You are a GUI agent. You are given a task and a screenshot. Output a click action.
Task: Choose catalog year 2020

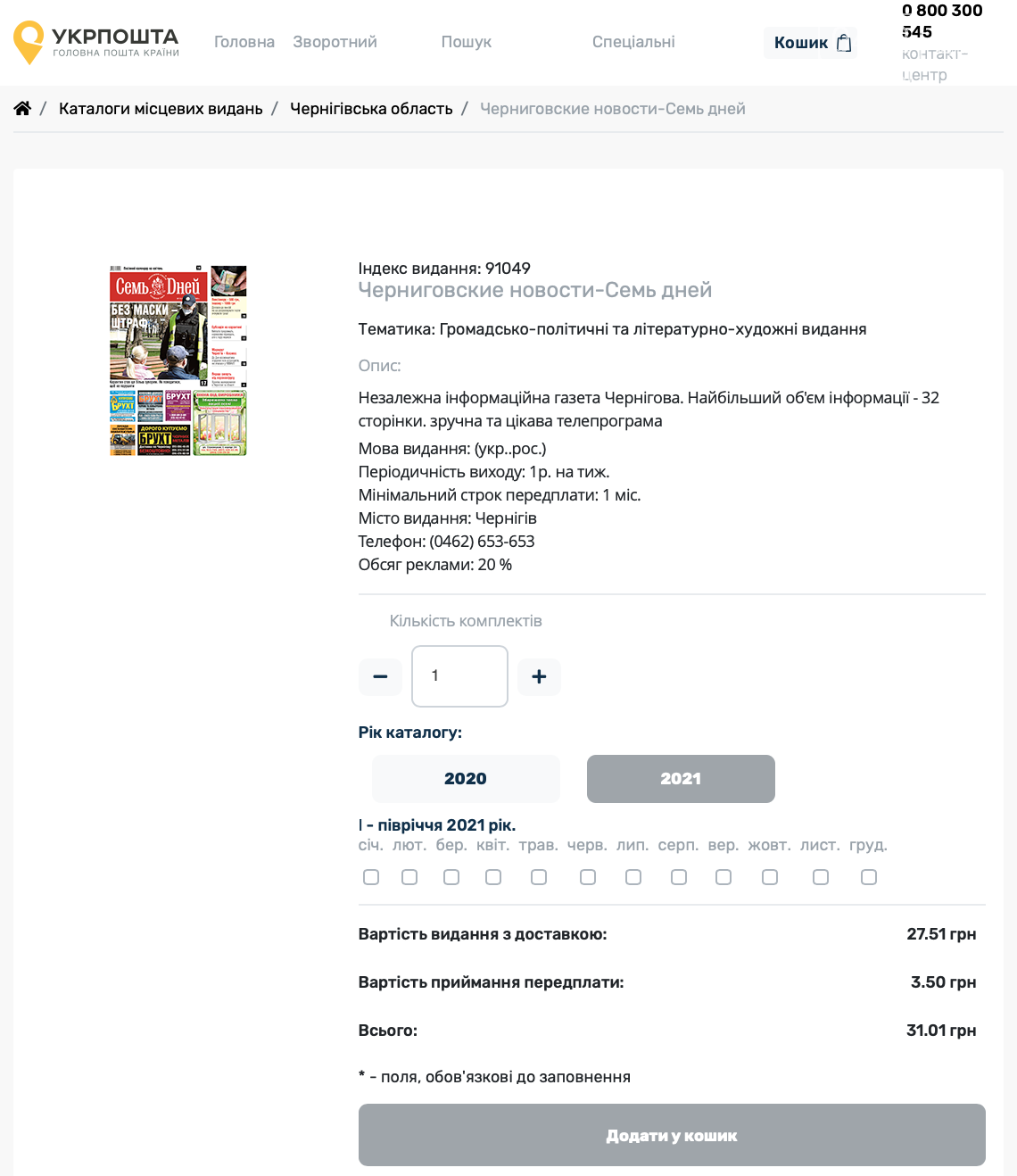[466, 779]
